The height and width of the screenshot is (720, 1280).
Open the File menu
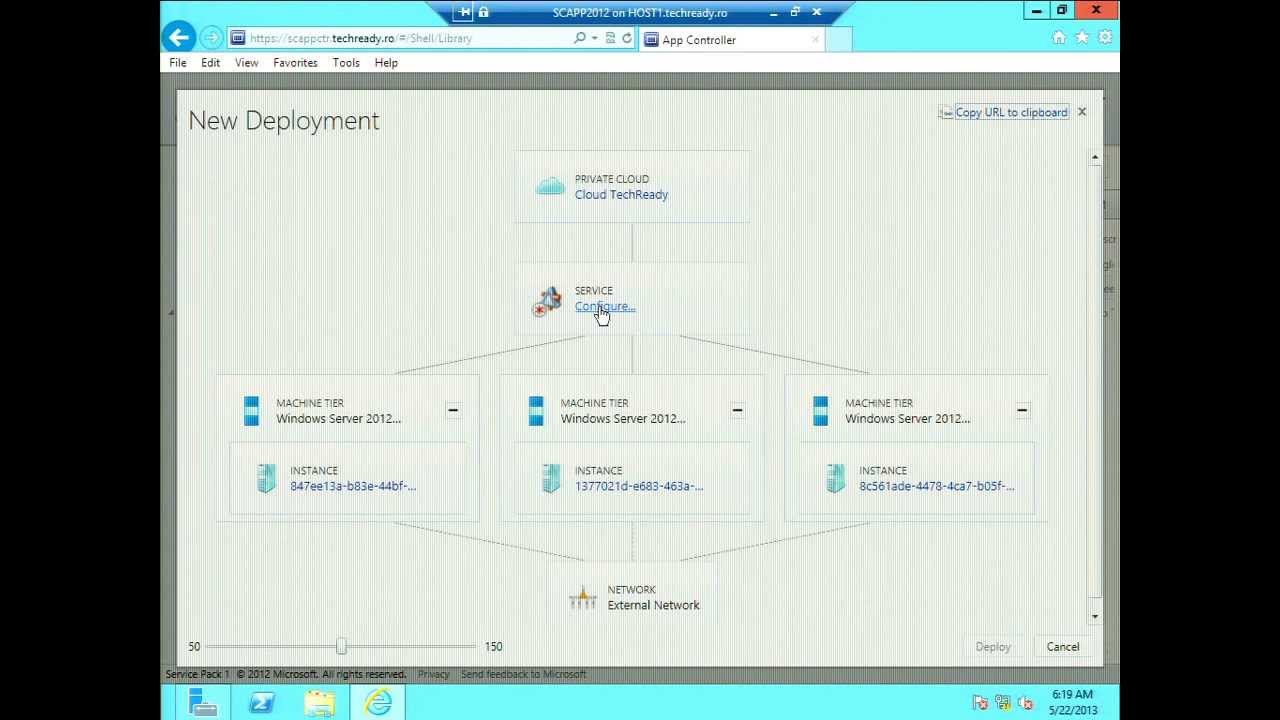pyautogui.click(x=177, y=62)
